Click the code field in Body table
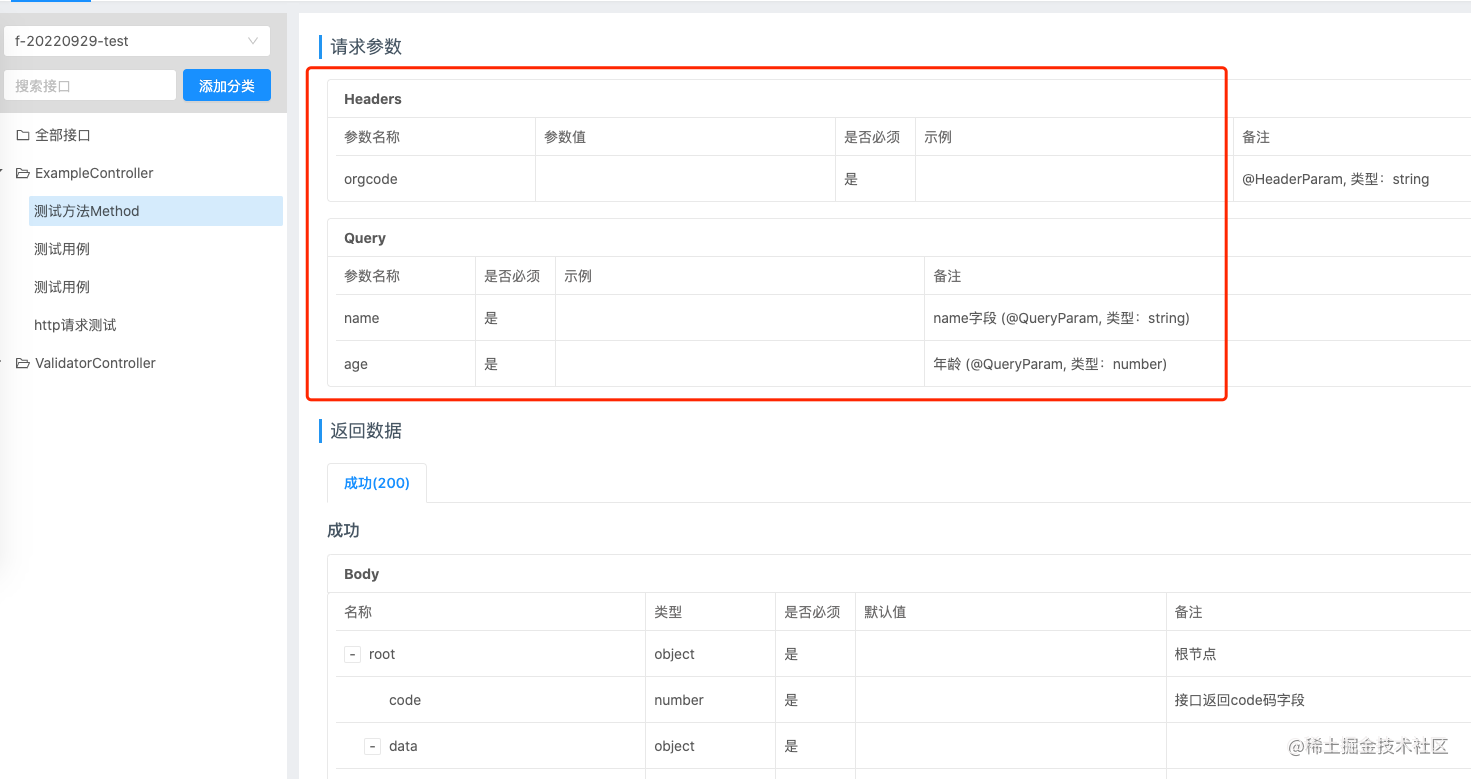The height and width of the screenshot is (779, 1471). [405, 700]
